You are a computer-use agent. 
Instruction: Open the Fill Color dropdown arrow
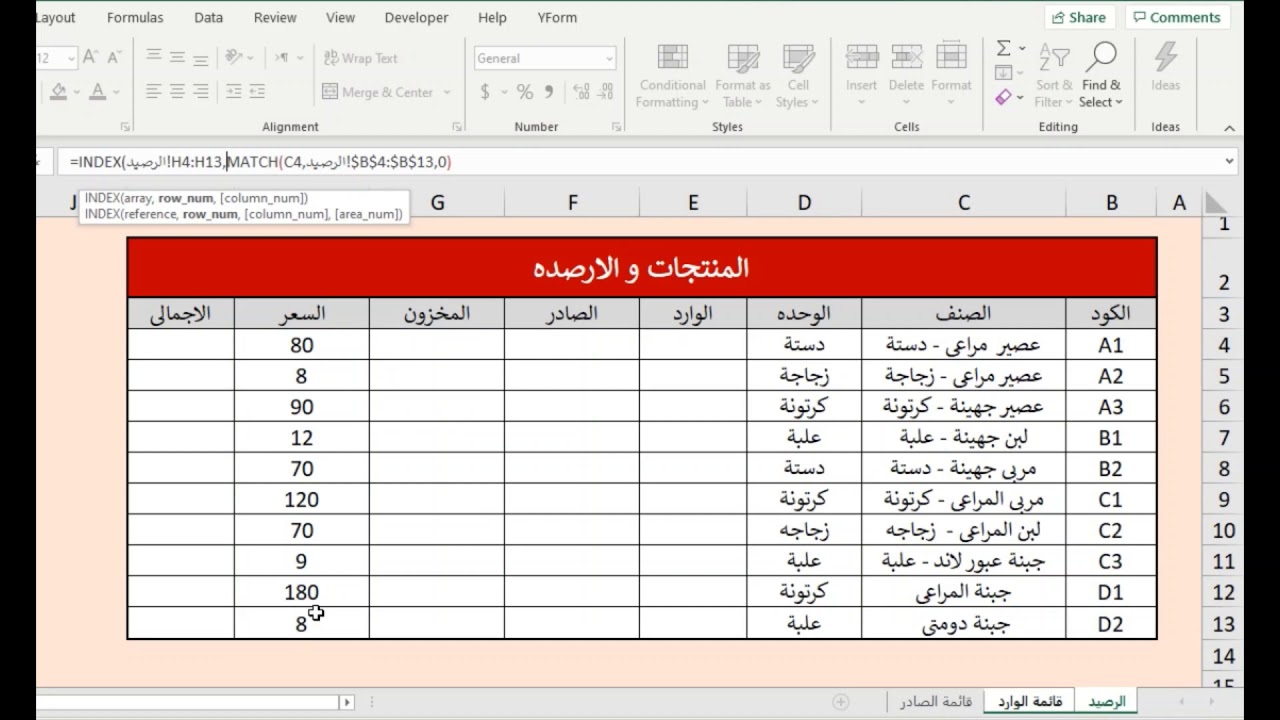(x=77, y=92)
